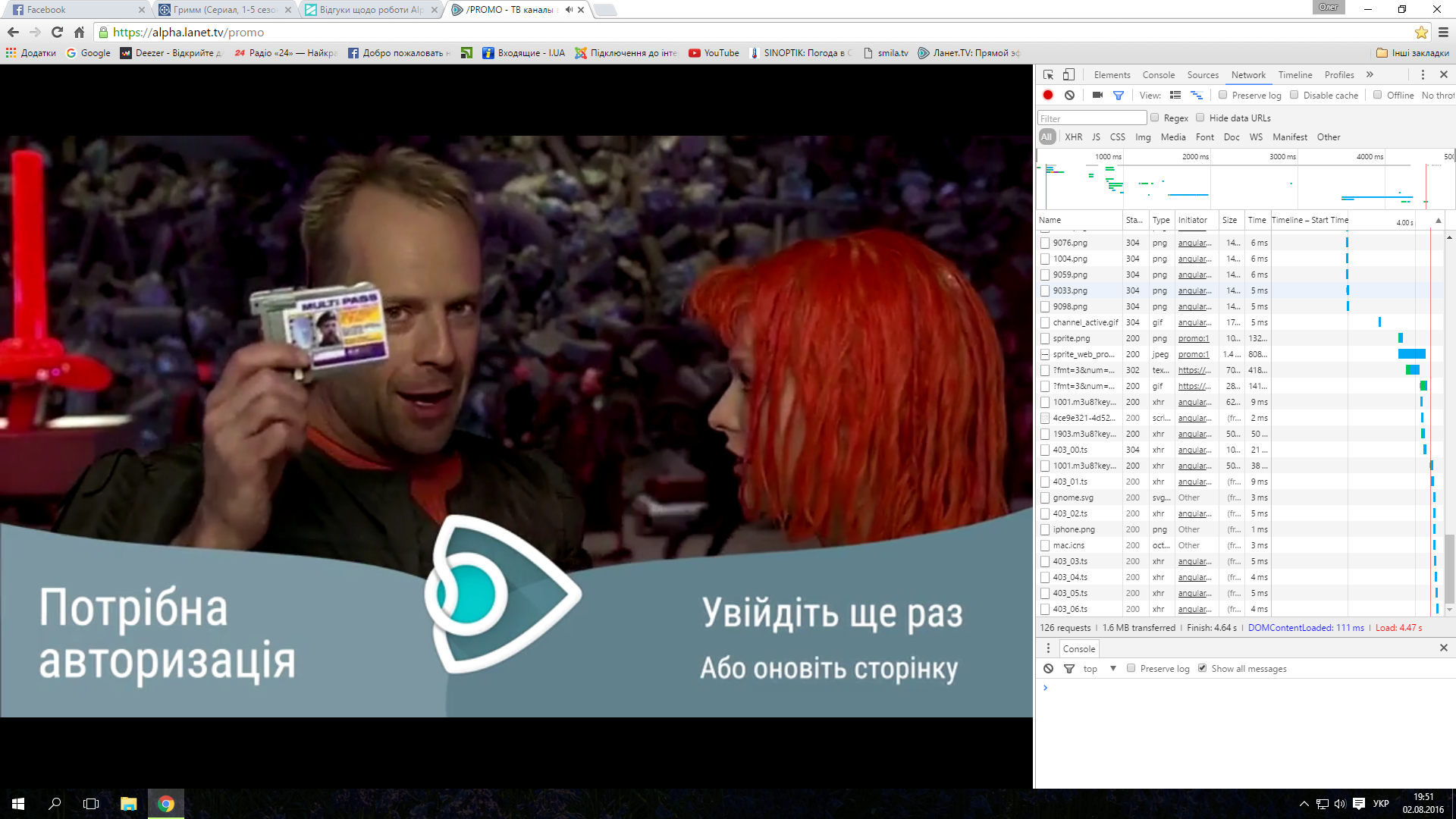The height and width of the screenshot is (819, 1456).
Task: Expand more DevTools tabs chevron
Action: [x=1370, y=74]
